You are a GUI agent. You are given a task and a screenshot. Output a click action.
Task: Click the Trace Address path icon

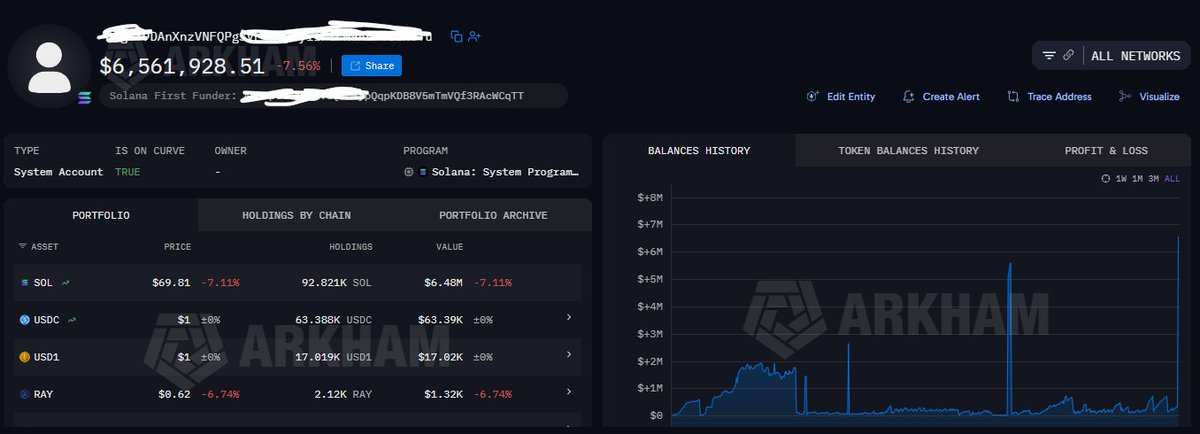[1014, 97]
